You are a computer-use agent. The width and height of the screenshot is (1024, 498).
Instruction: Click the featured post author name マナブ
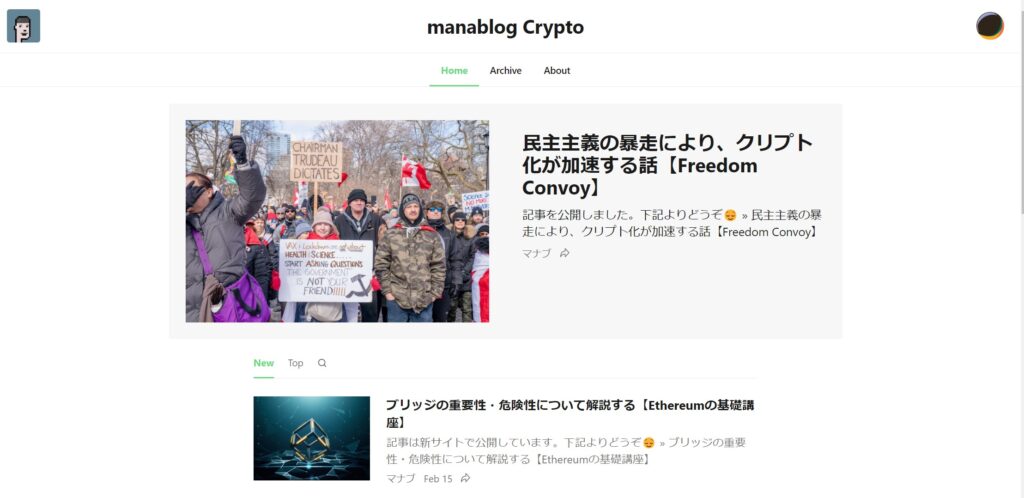(536, 253)
